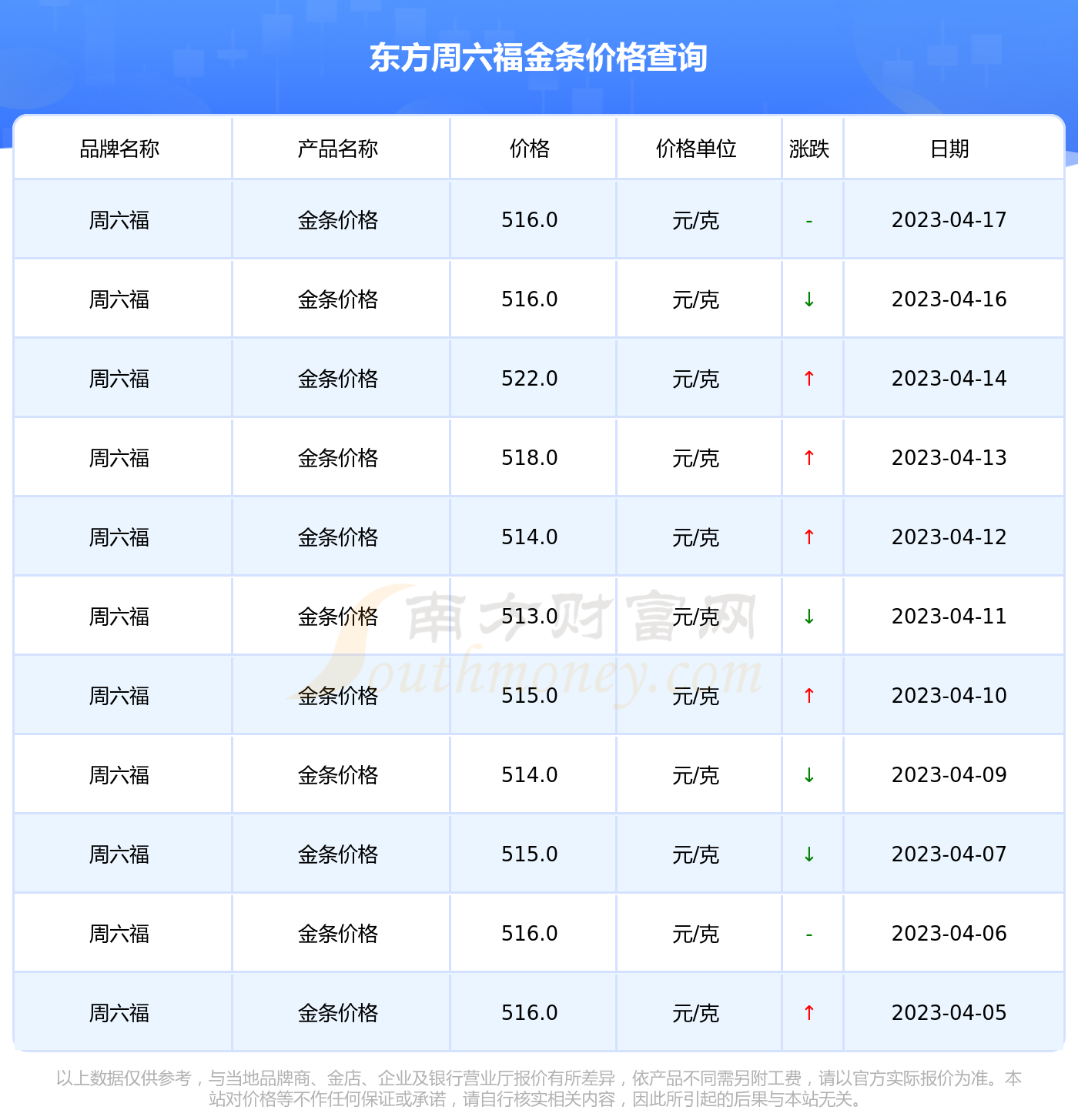The width and height of the screenshot is (1078, 1120).
Task: Click the price 514.0 for 2023-04-09
Action: (x=530, y=775)
